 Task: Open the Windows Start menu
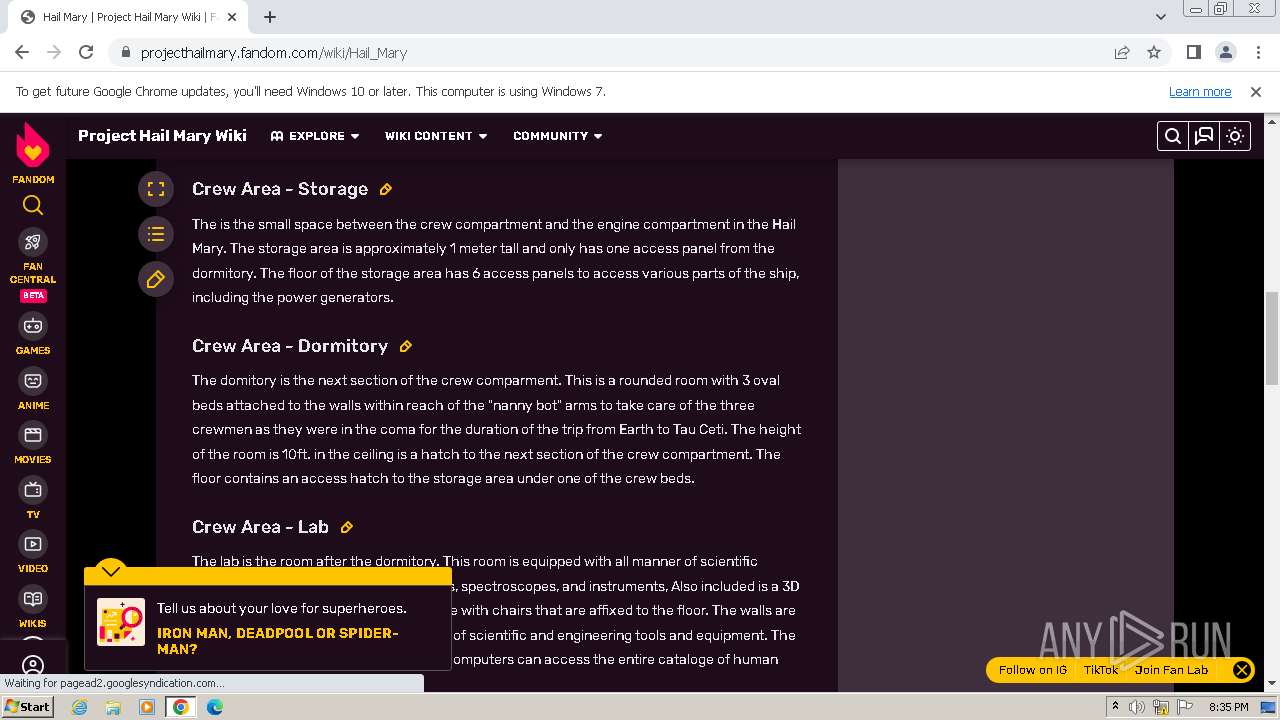[x=27, y=707]
